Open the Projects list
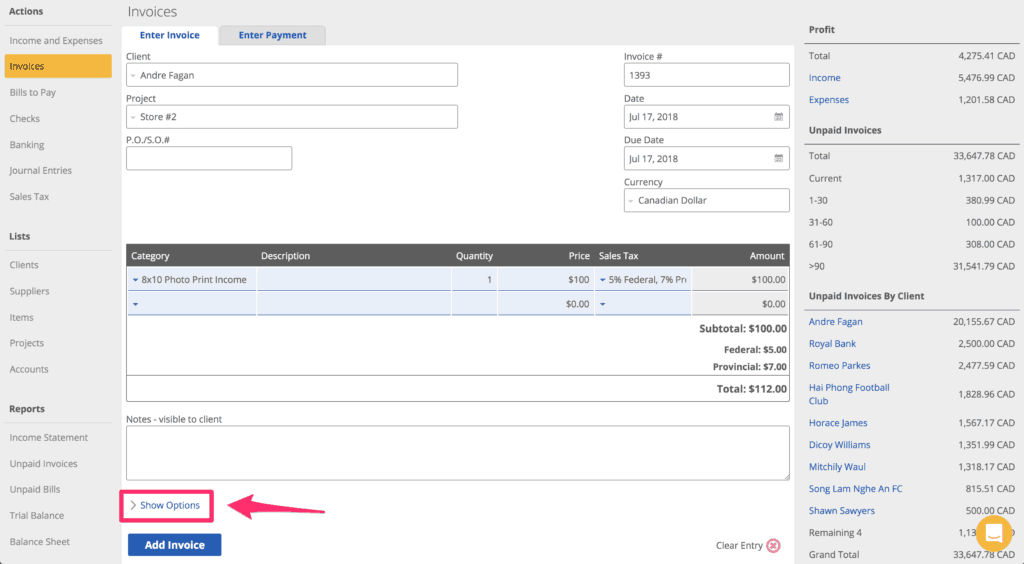This screenshot has height=564, width=1024. (x=27, y=343)
